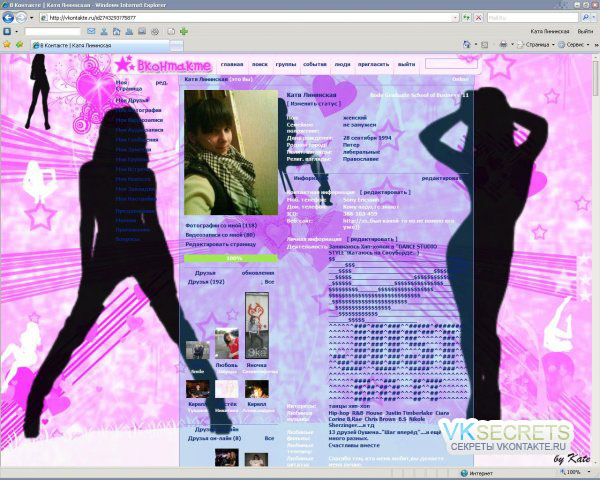Screen dimensions: 600x480
Task: Open friend thumbnail labeled Яночка
Action: click(x=256, y=326)
